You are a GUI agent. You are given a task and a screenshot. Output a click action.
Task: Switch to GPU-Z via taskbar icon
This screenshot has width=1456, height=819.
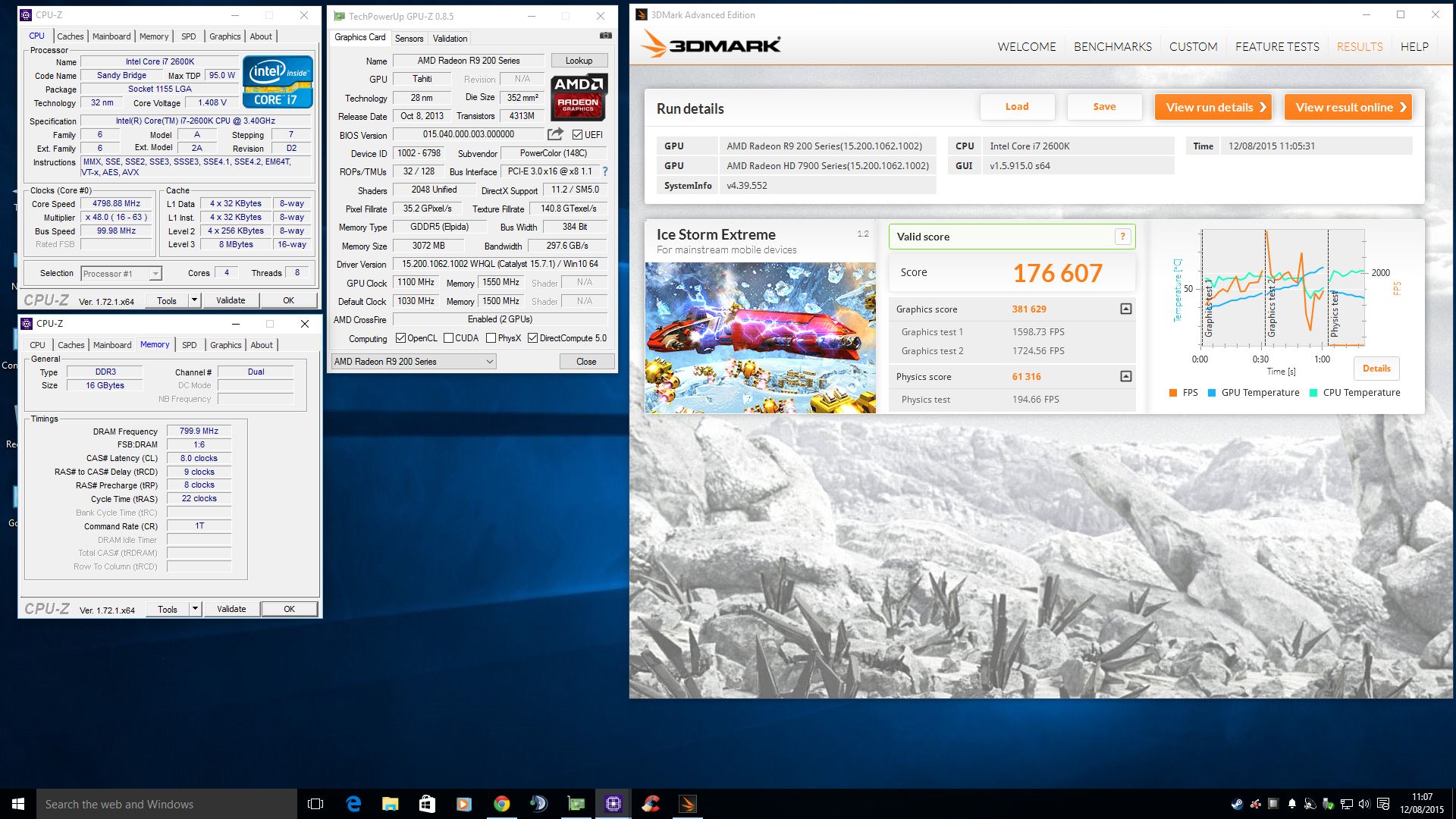coord(576,804)
